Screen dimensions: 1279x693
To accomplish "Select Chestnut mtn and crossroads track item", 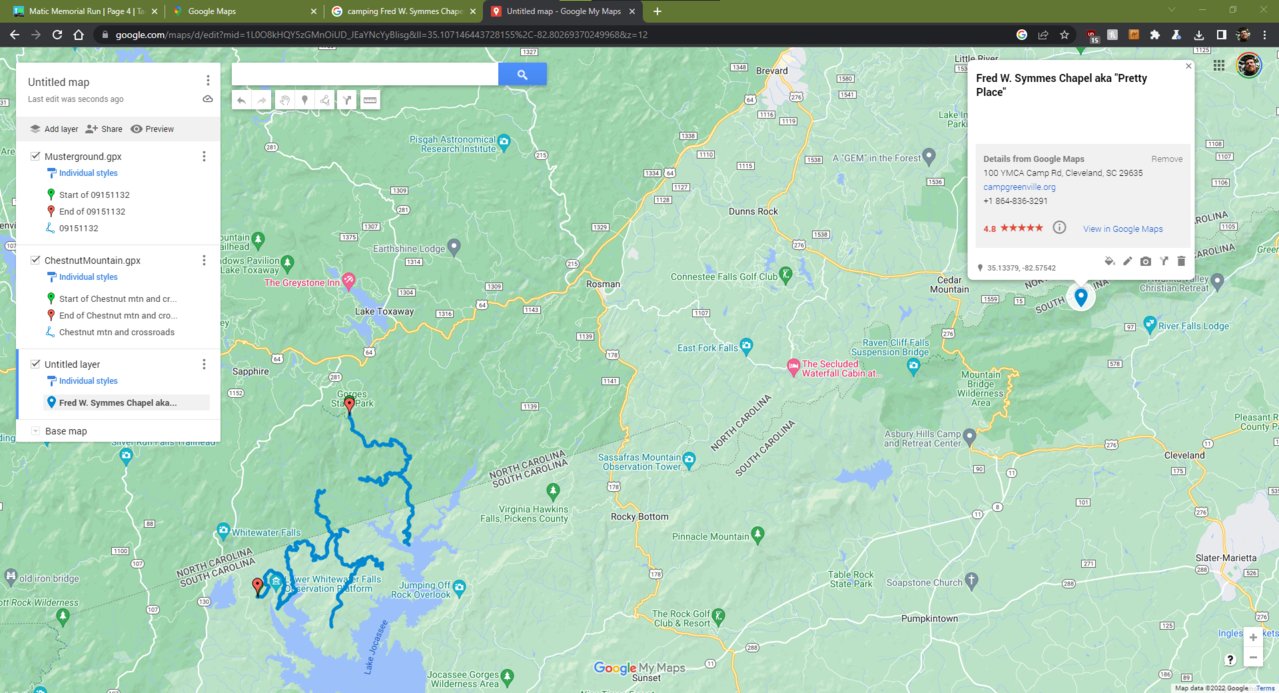I will (x=116, y=332).
